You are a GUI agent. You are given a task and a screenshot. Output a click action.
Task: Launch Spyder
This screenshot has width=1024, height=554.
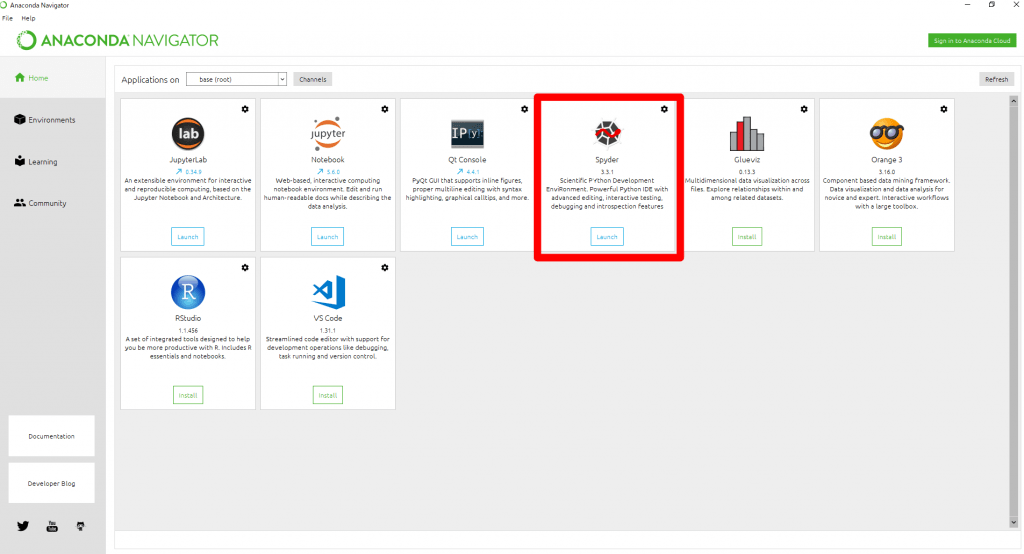pyautogui.click(x=607, y=236)
